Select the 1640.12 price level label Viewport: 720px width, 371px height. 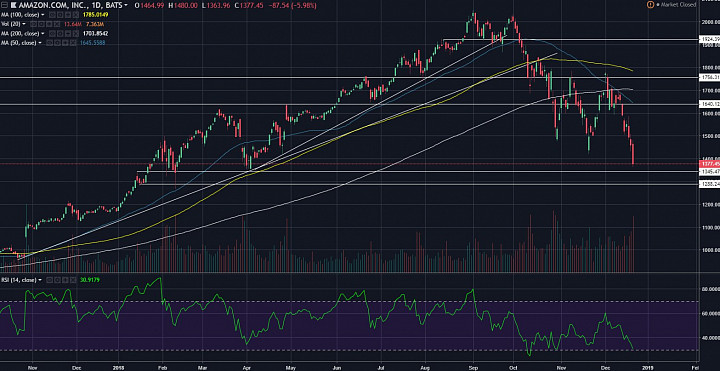[709, 104]
